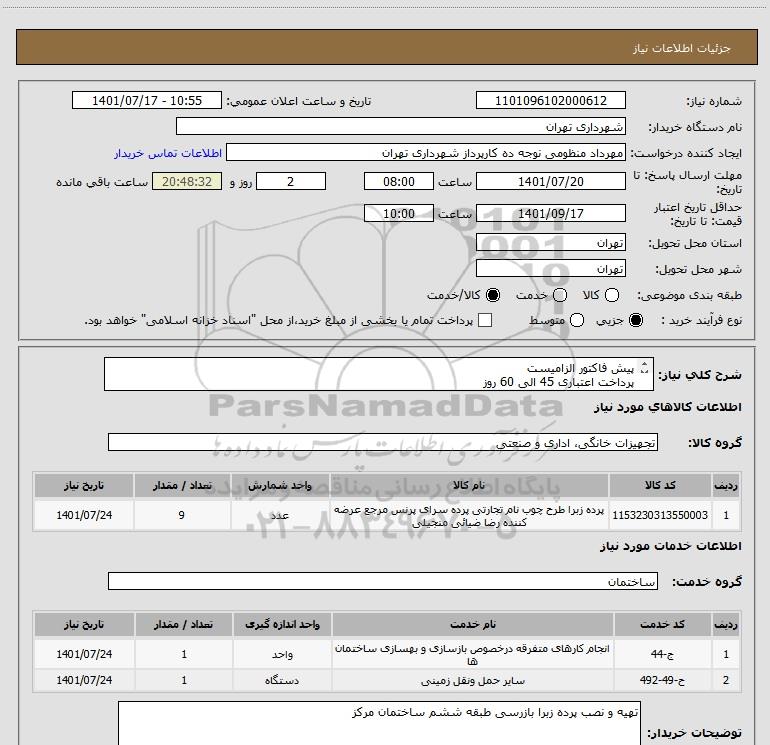Click the delivery city field تهران

(x=550, y=268)
